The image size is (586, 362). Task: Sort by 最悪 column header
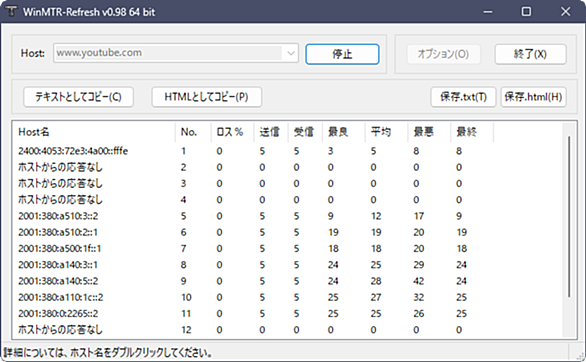[429, 132]
